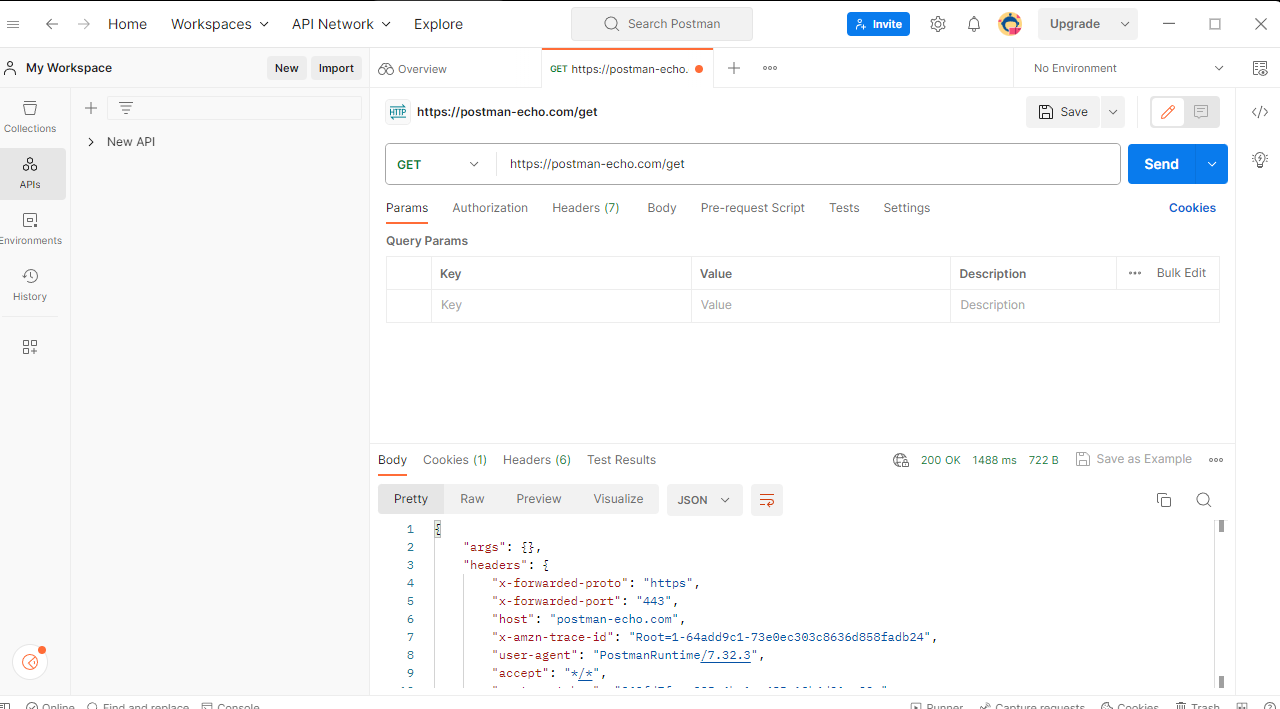The height and width of the screenshot is (709, 1280).
Task: Click the network globe icon in response
Action: pyautogui.click(x=901, y=460)
